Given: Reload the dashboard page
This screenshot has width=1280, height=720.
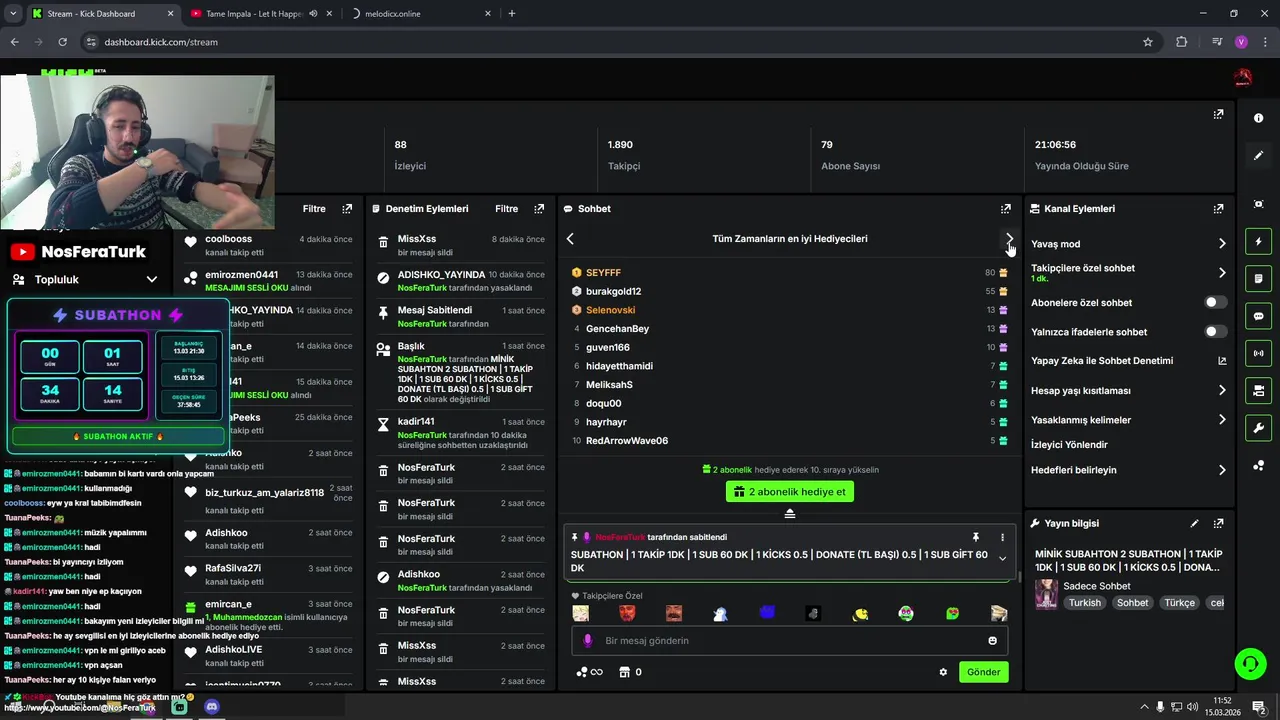Looking at the screenshot, I should click(x=62, y=42).
